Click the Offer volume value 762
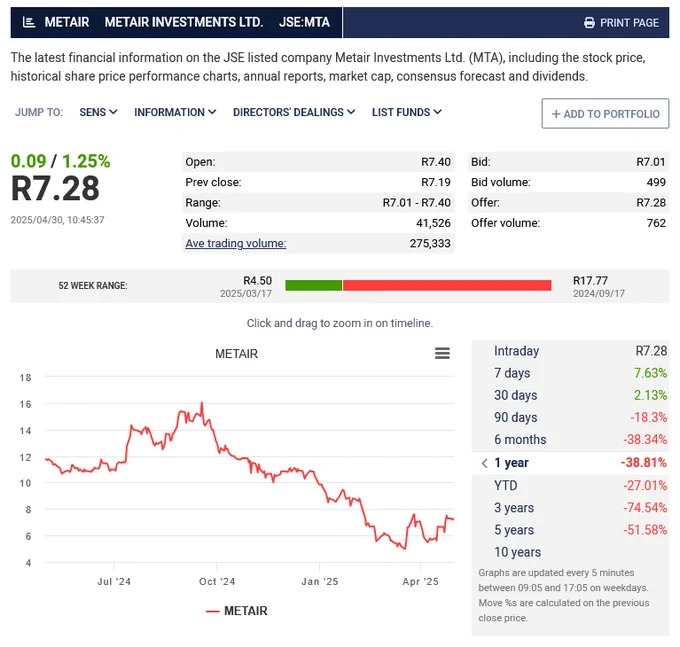Screen dimensions: 680x647 656,223
